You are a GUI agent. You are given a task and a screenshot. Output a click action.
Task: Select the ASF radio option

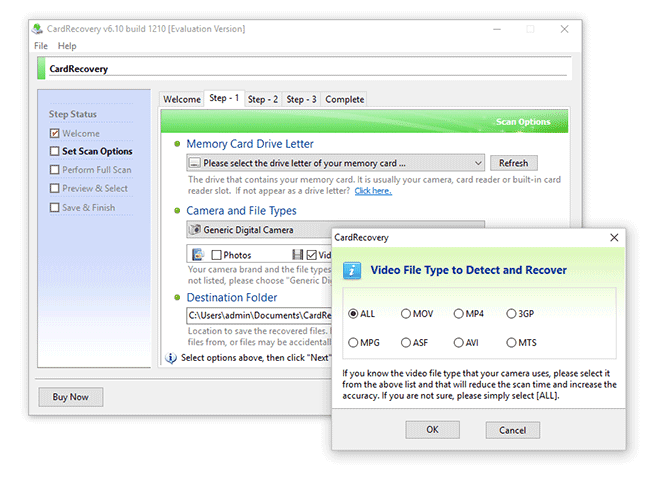coord(415,342)
